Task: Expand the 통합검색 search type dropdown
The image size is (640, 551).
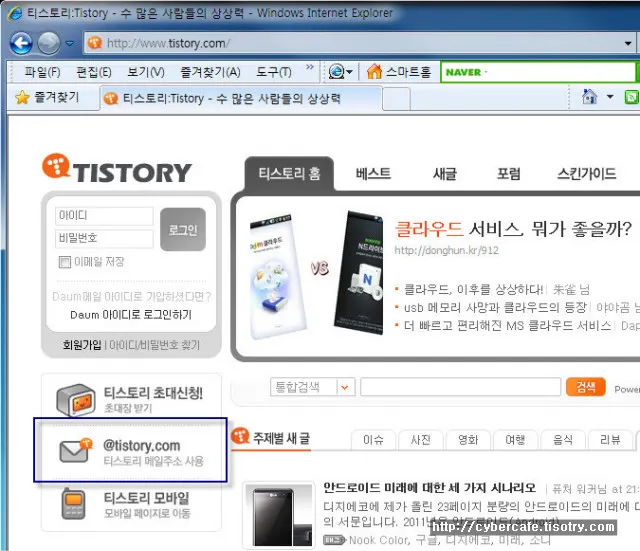Action: (x=345, y=387)
